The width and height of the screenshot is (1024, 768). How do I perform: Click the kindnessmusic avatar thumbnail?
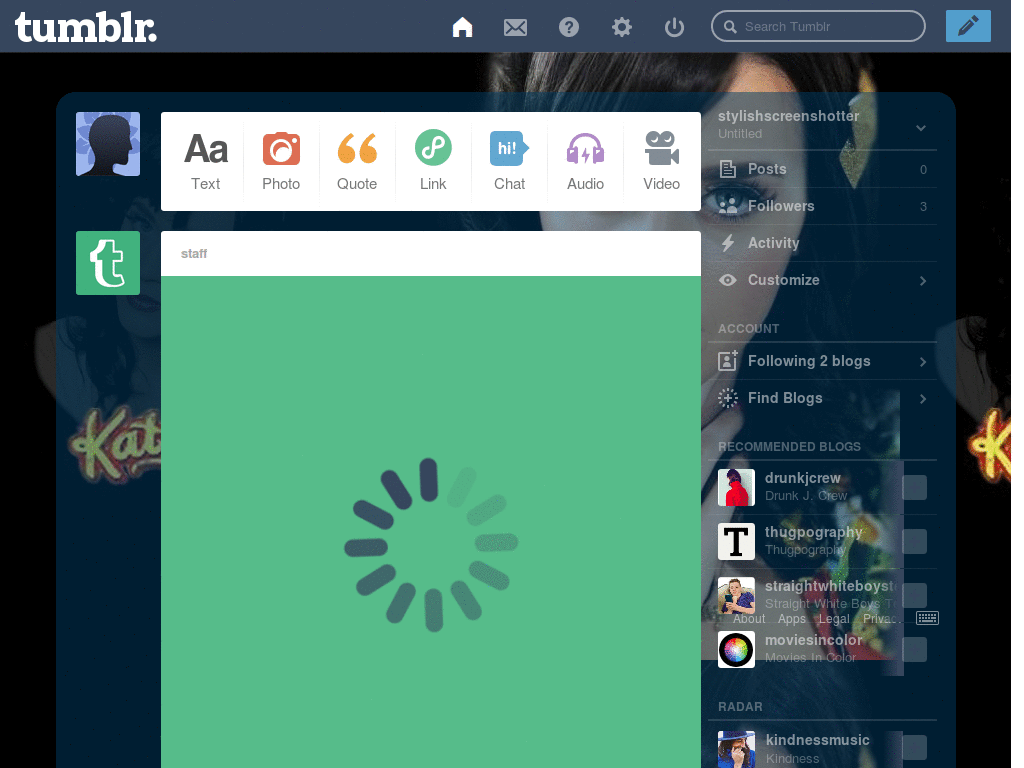pos(736,749)
